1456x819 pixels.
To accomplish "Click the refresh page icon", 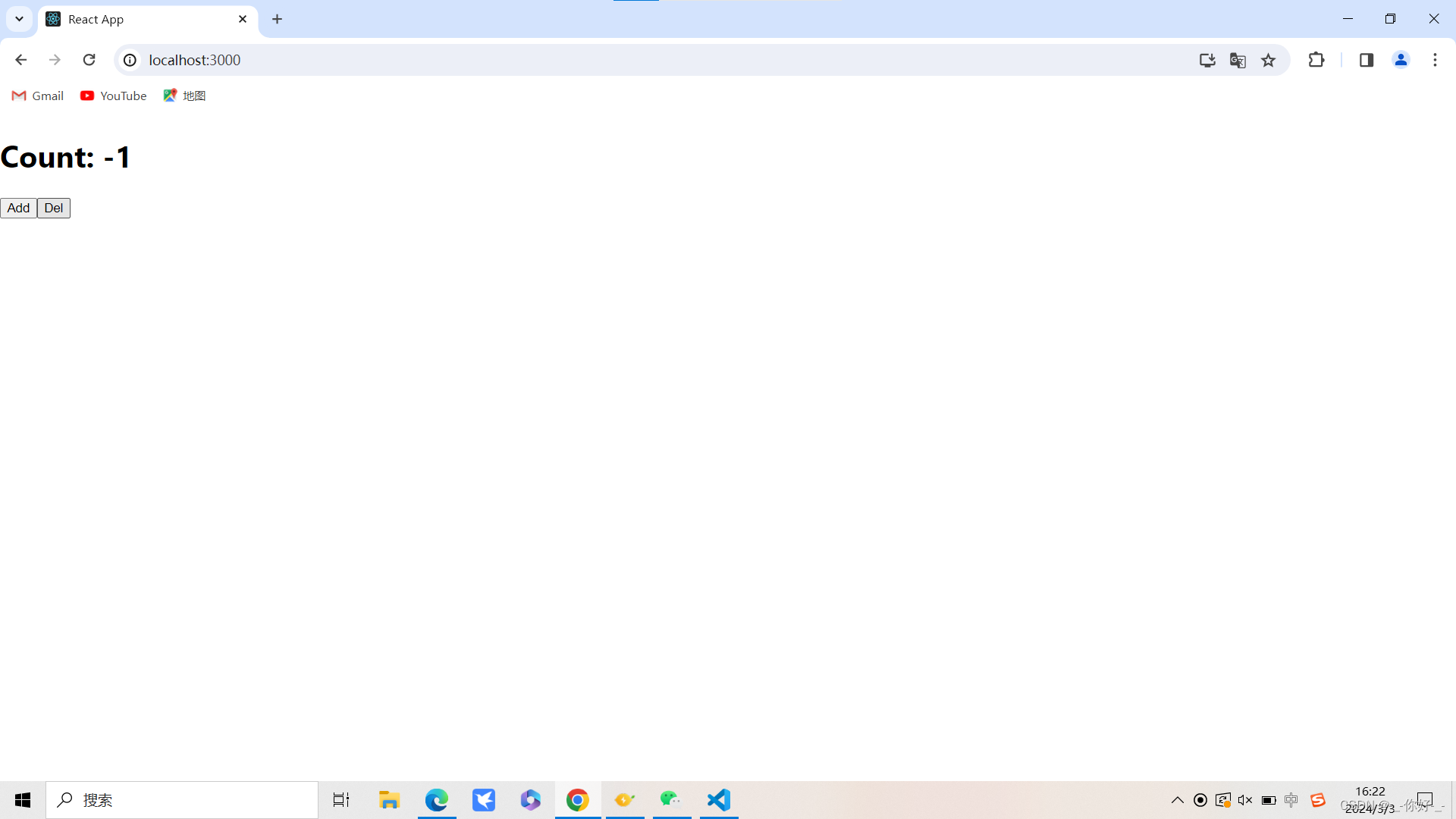I will [89, 60].
